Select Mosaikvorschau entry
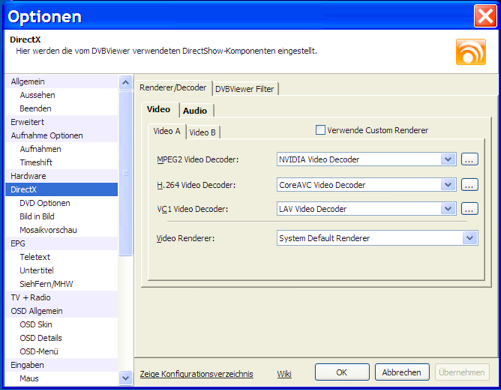 pos(62,230)
